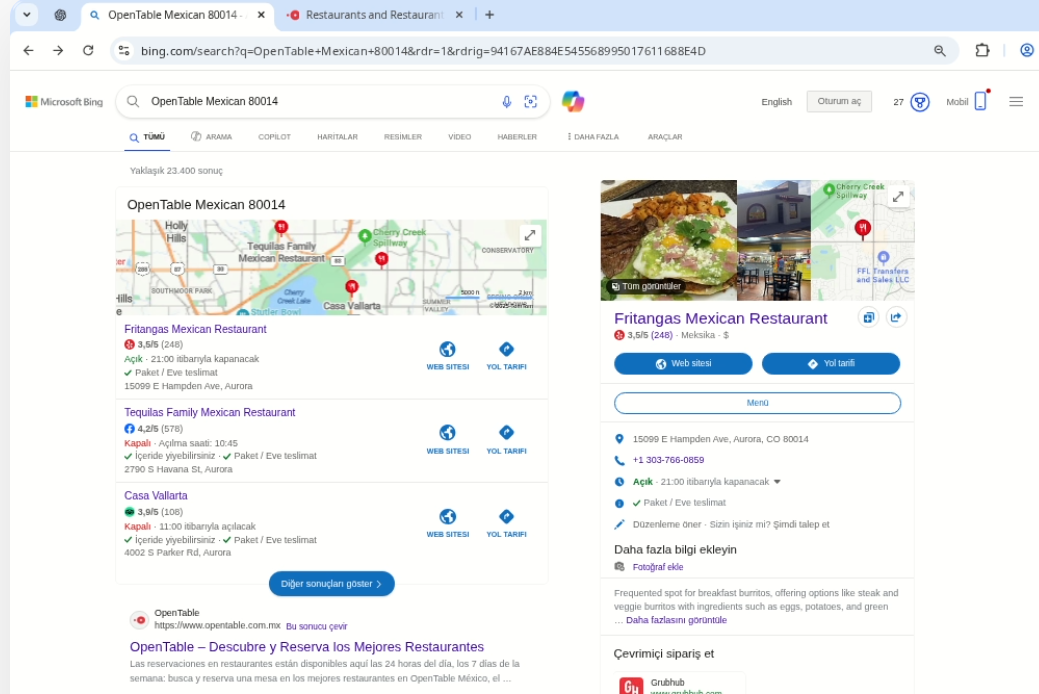Open Fritangas Mexican Restaurant list result
This screenshot has width=1039, height=694.
195,329
